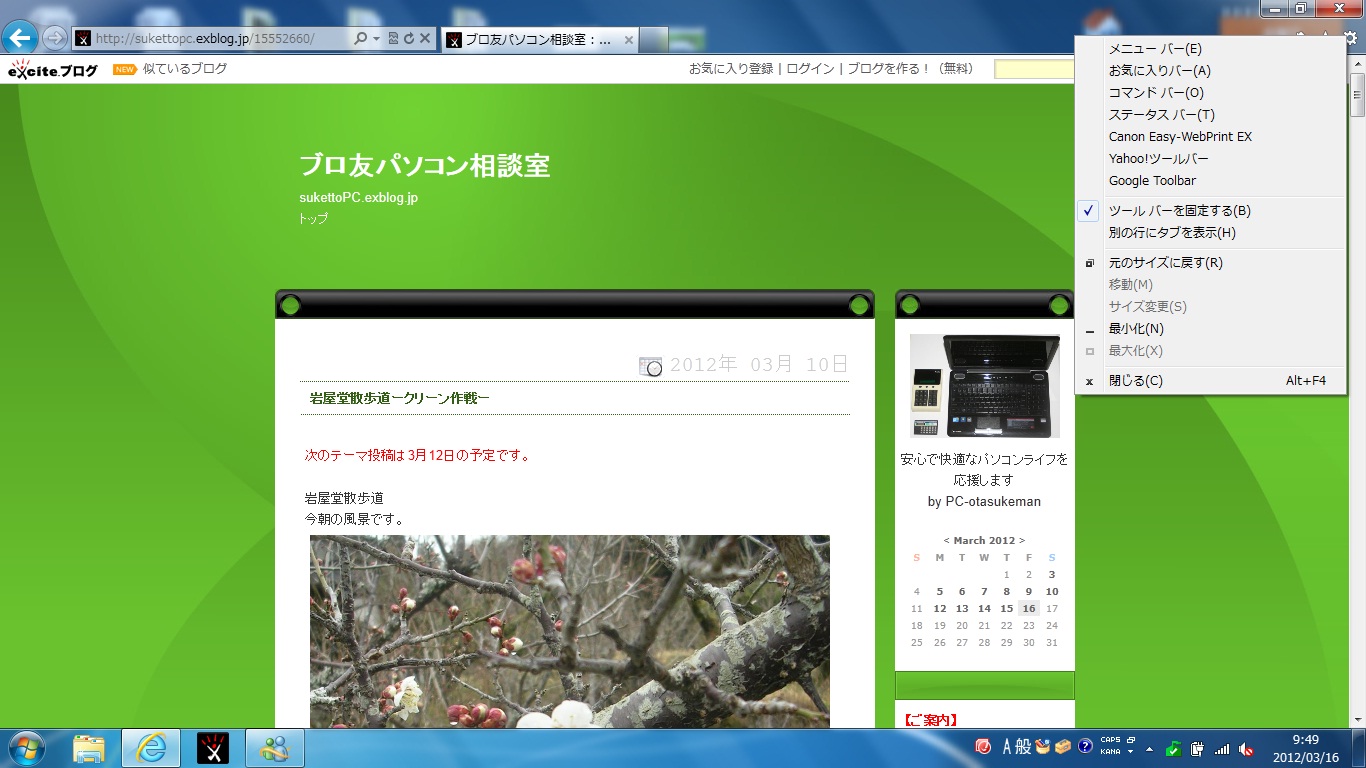Viewport: 1366px width, 768px height.
Task: Select calendar date 16
Action: pyautogui.click(x=1029, y=608)
